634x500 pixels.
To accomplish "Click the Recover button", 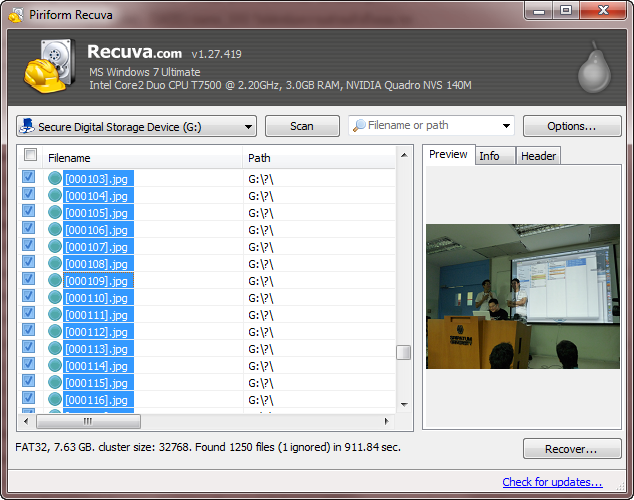I will pos(572,449).
